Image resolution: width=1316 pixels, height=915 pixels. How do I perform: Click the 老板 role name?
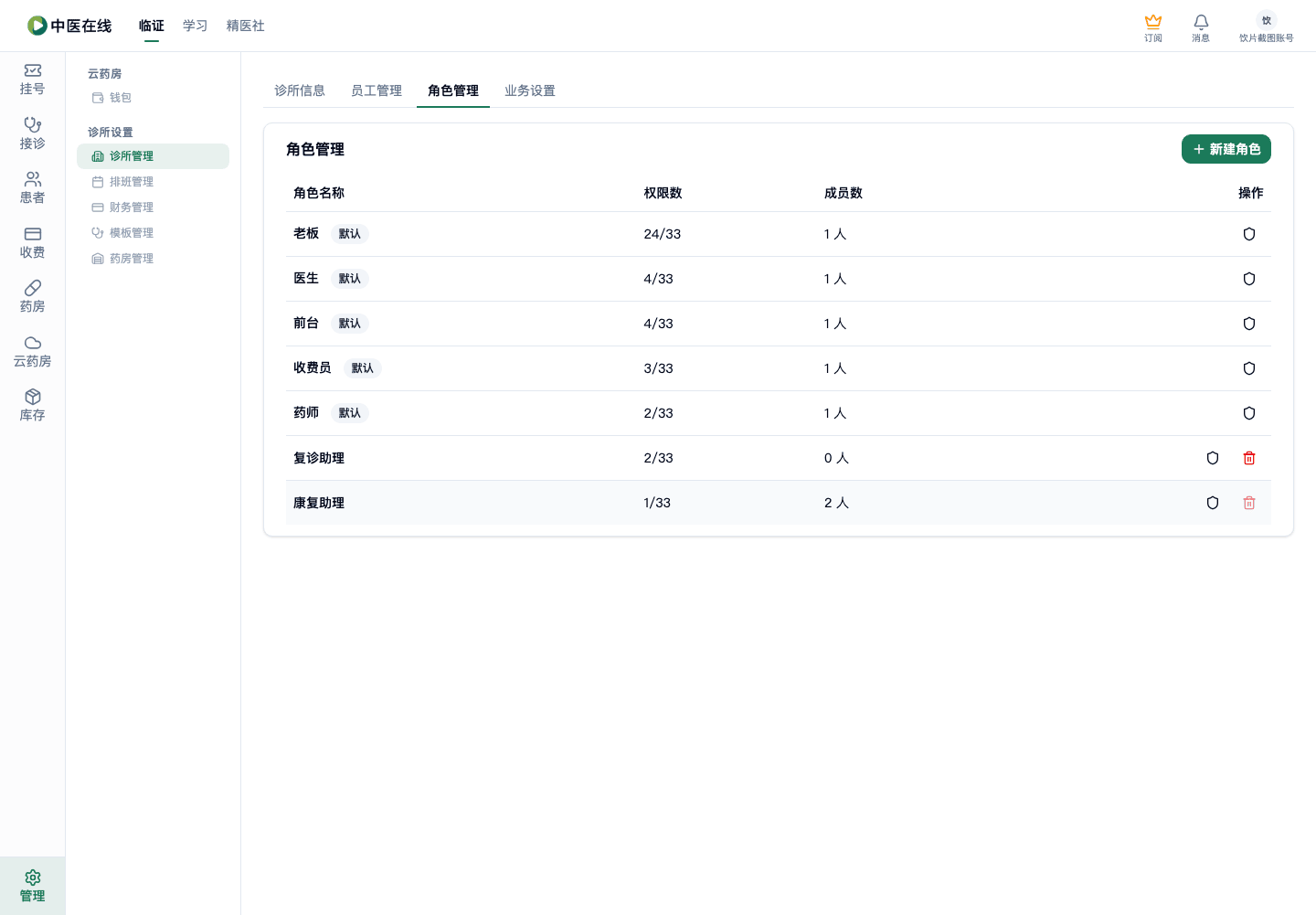tap(306, 234)
